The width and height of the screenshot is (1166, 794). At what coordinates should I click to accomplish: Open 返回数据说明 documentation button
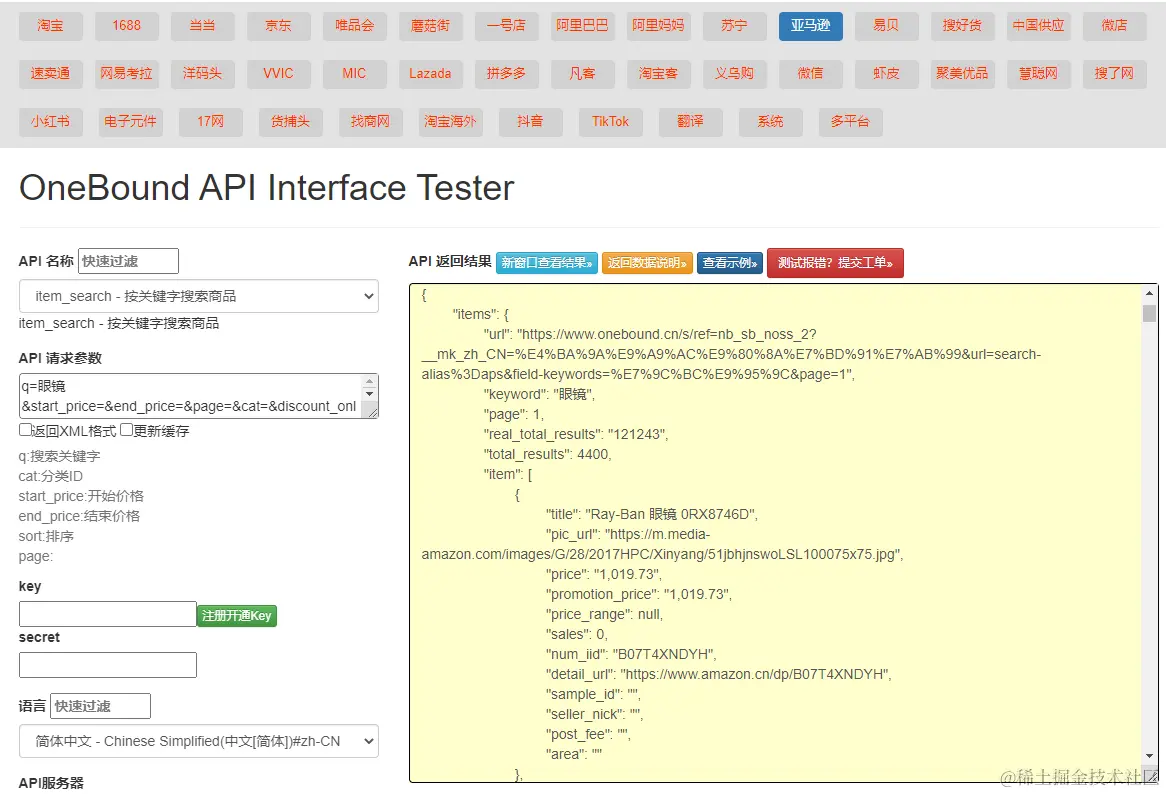[x=647, y=263]
